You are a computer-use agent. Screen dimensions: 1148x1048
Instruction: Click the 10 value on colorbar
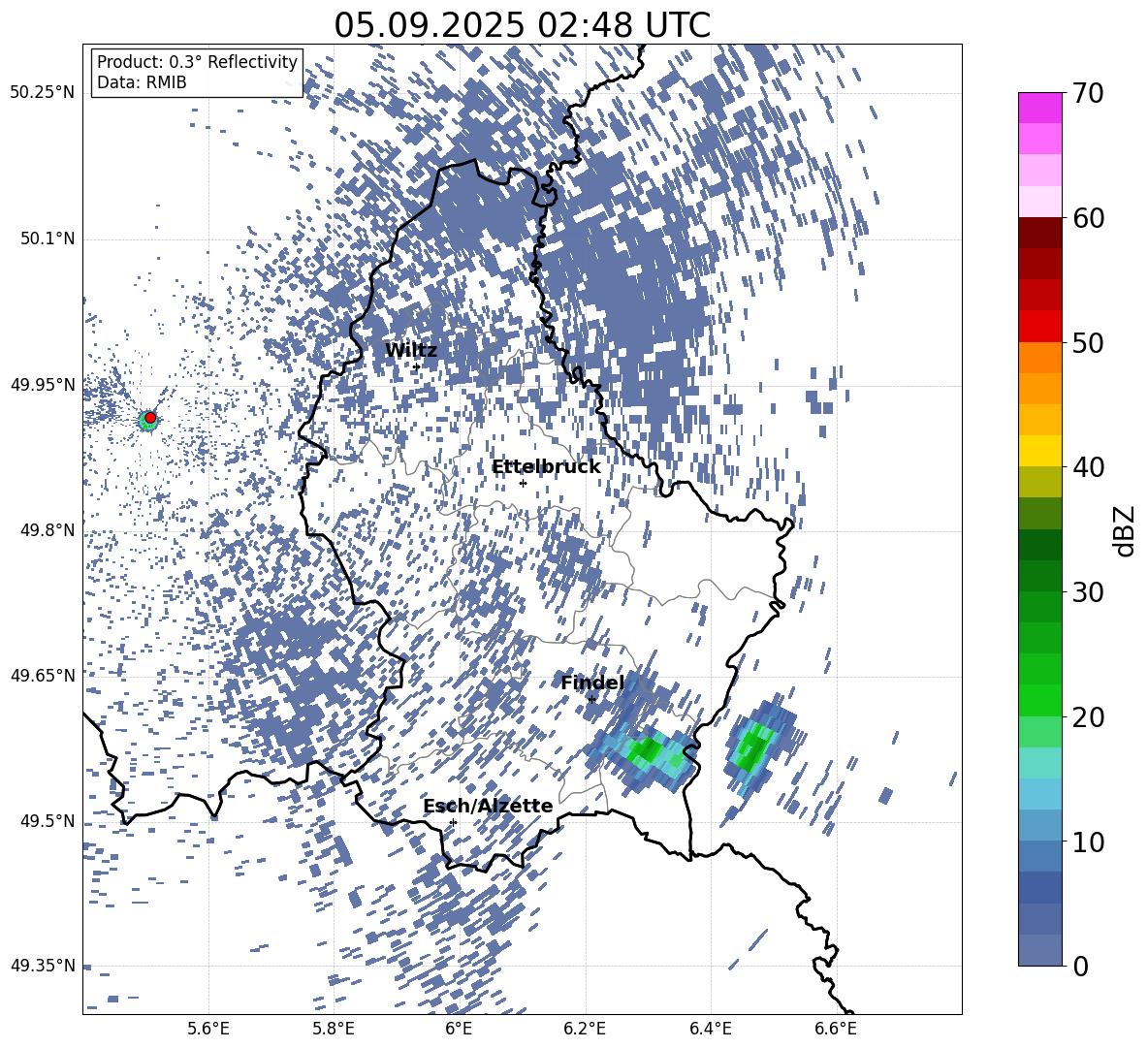tap(1088, 842)
